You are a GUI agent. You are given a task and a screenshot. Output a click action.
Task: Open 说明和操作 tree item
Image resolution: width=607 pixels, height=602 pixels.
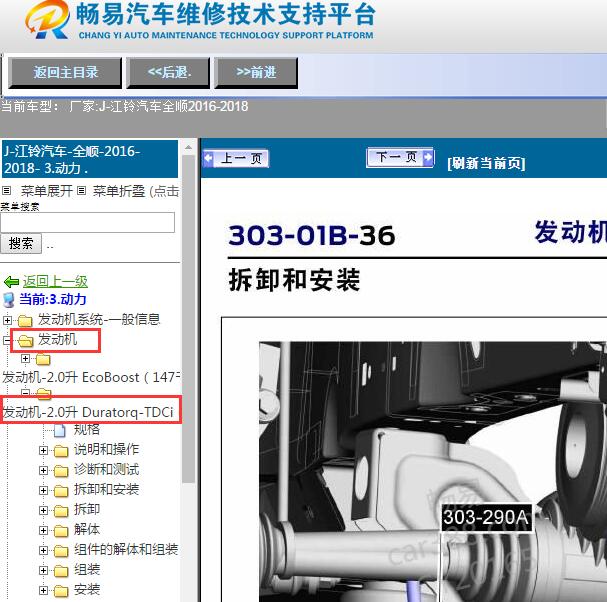[x=106, y=449]
